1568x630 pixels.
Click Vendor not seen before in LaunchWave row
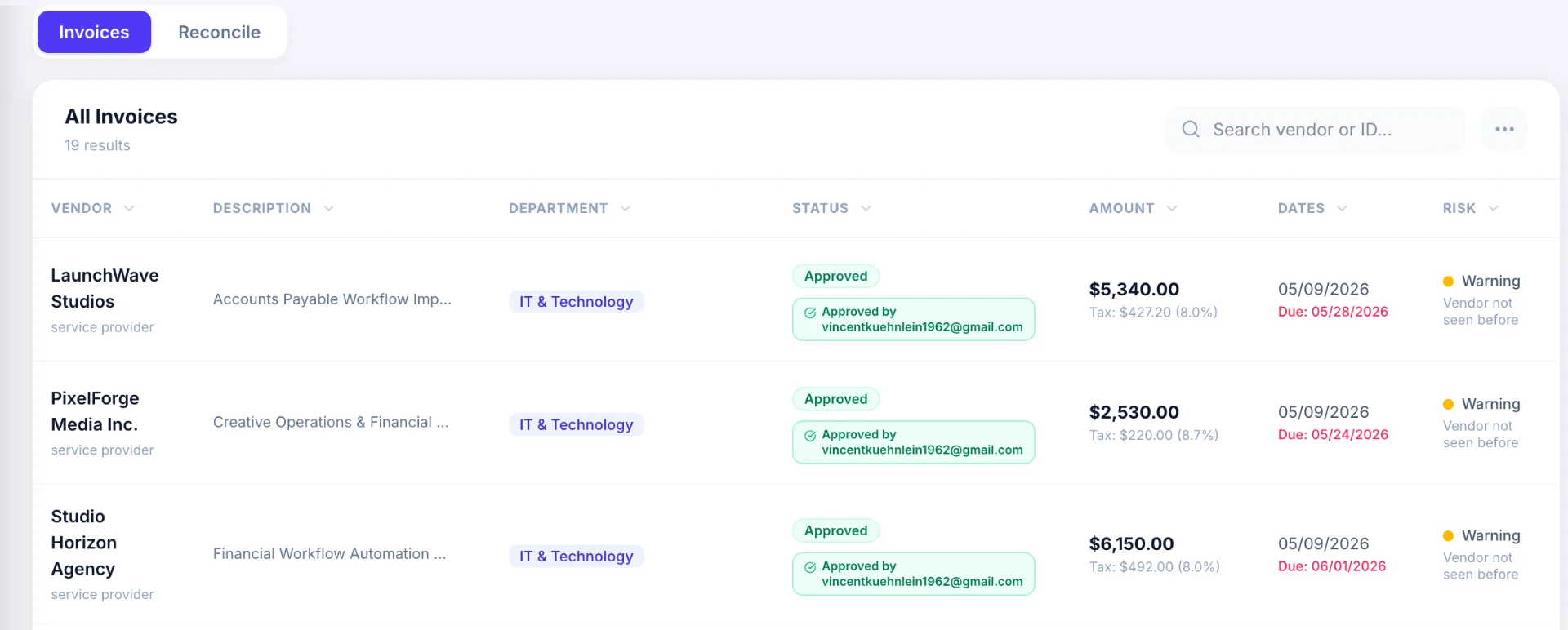click(1481, 312)
